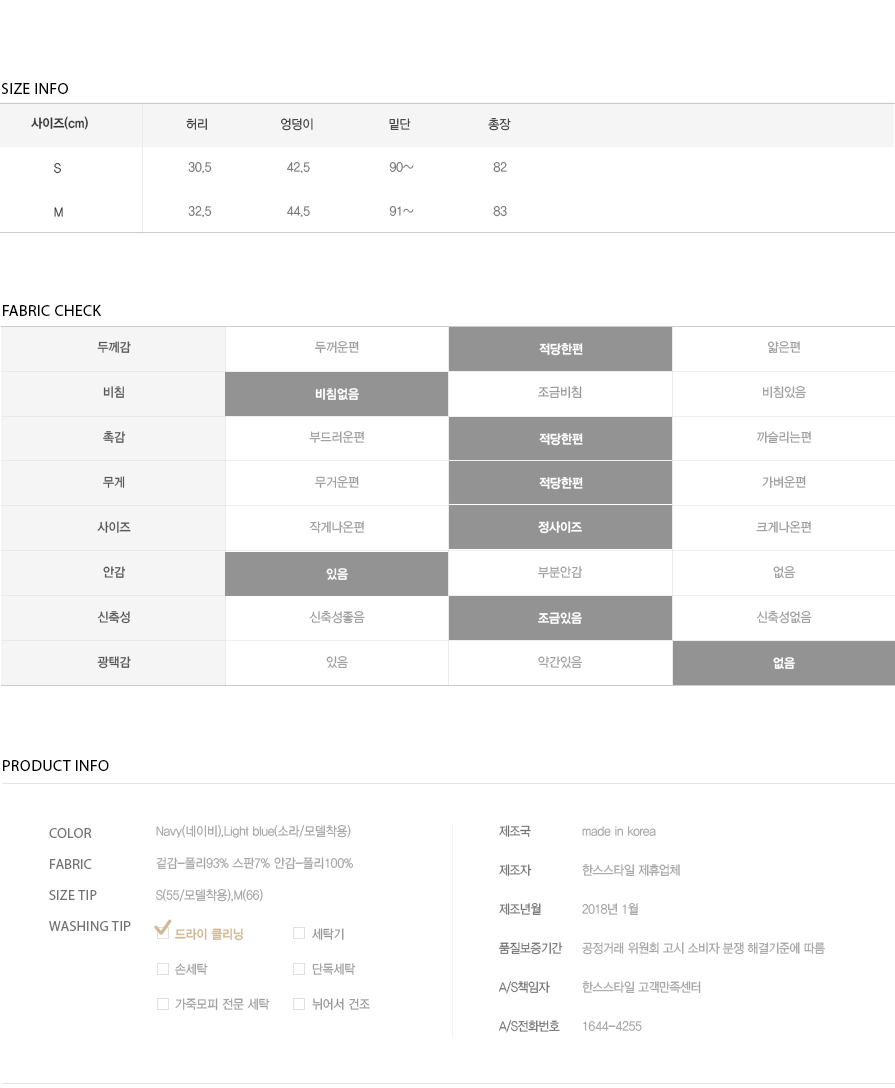Click highlighted 있음 in 안감 row
The image size is (895, 1088).
[x=336, y=574]
